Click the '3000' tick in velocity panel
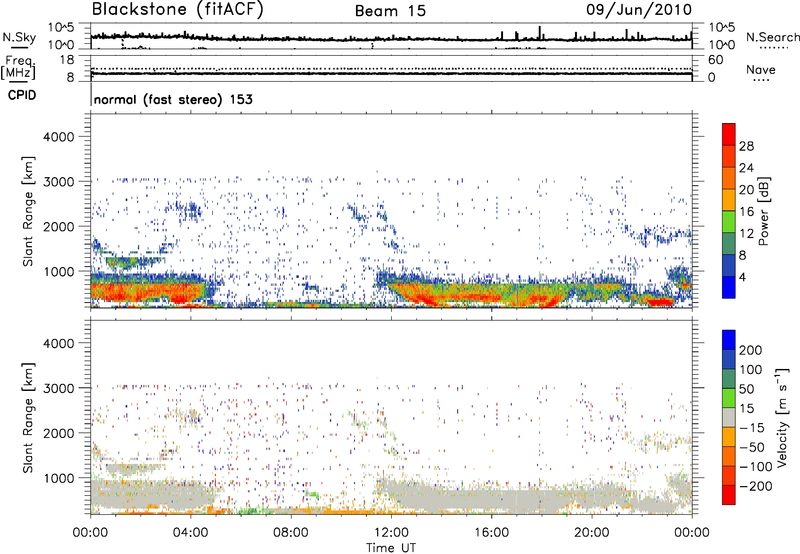800x554 pixels. tap(58, 388)
